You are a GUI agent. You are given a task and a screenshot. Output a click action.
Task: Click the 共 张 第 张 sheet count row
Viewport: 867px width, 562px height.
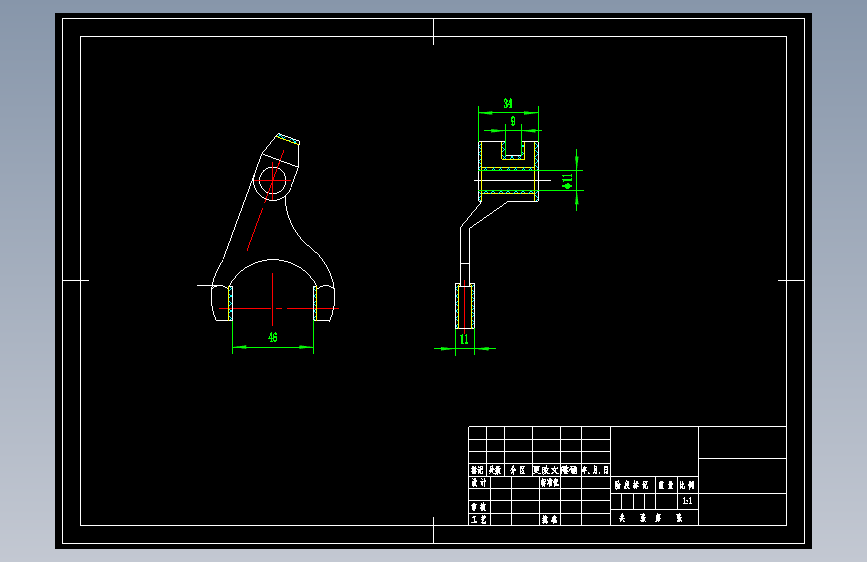pyautogui.click(x=654, y=518)
